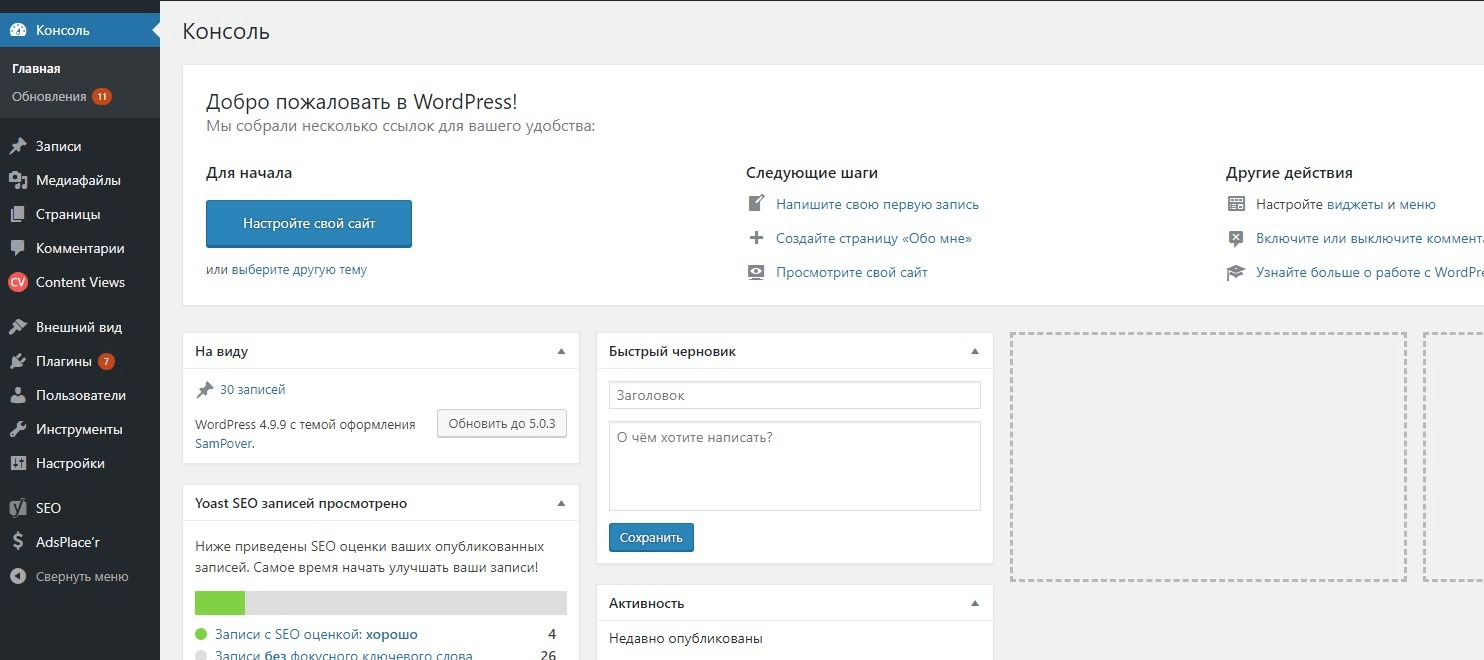Open the '30 записей' link
This screenshot has width=1484, height=660.
pos(252,390)
